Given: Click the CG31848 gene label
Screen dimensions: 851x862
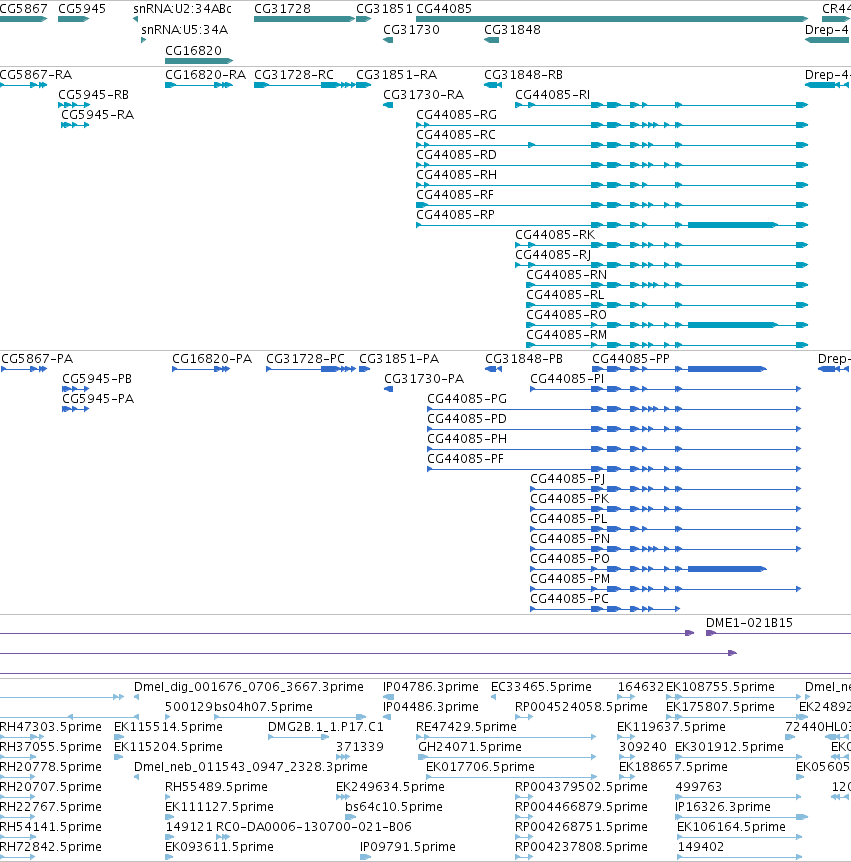Looking at the screenshot, I should 512,30.
